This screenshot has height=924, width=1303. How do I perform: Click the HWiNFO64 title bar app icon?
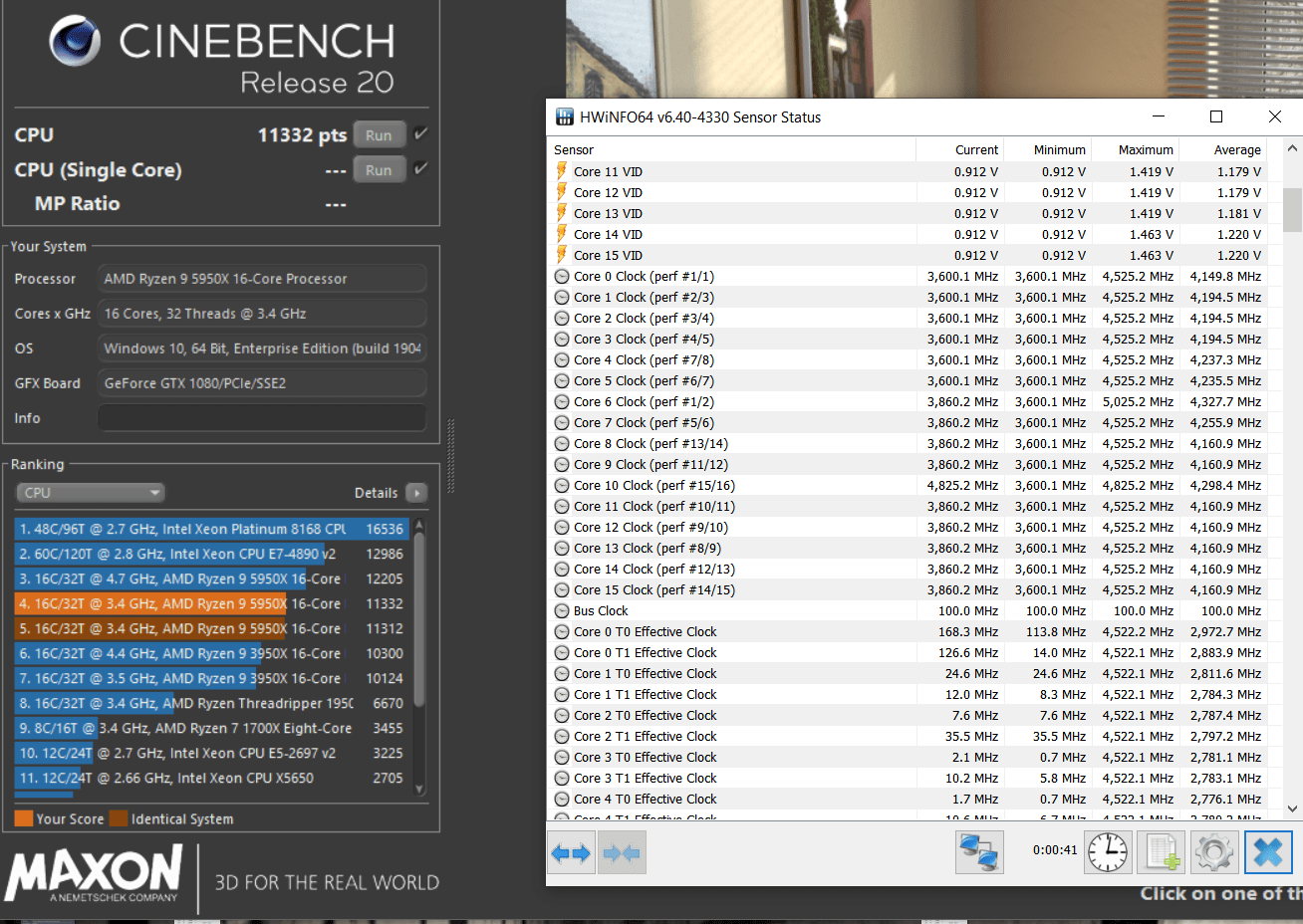click(x=565, y=116)
